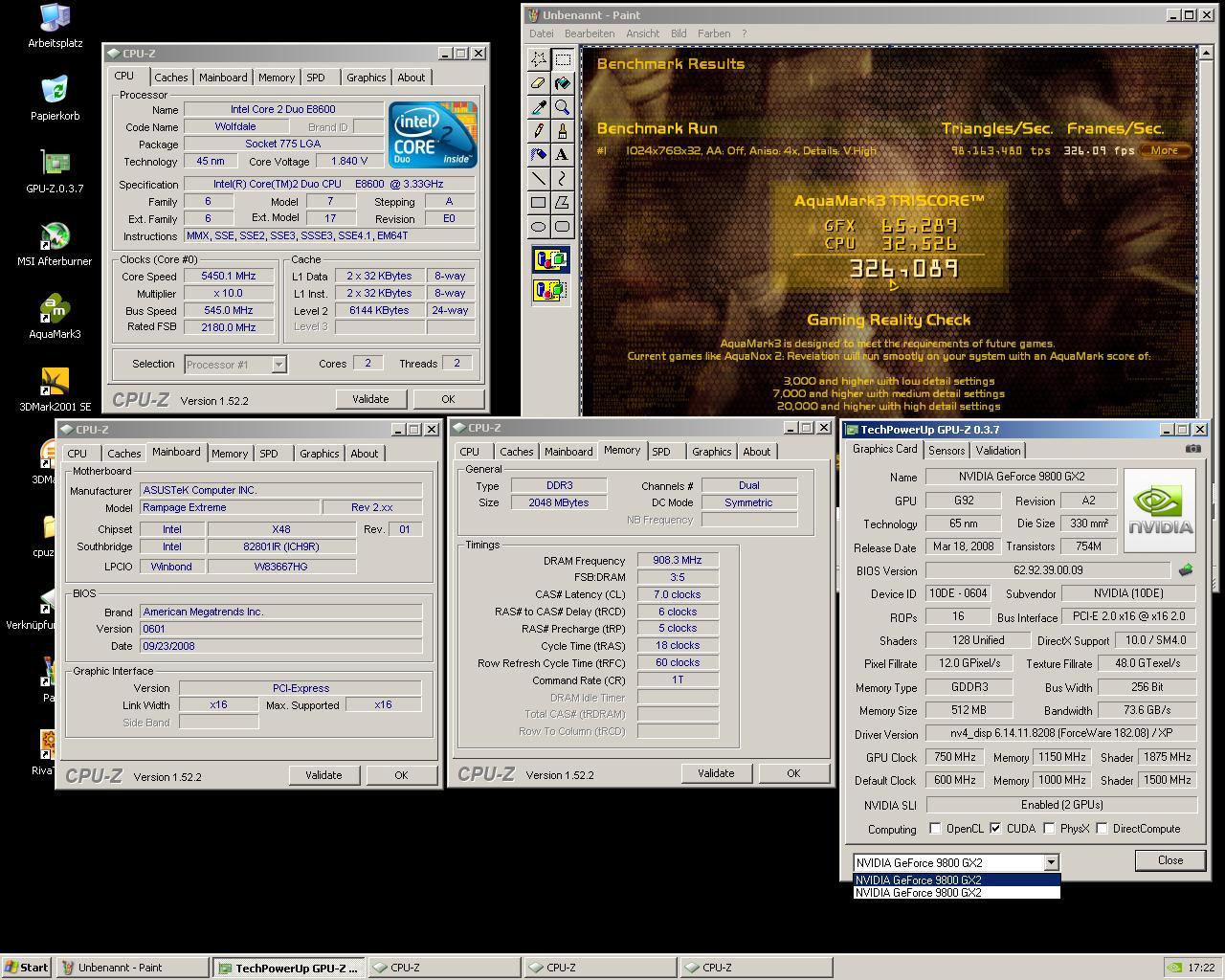Open the About tab in the top CPU-Z window
This screenshot has width=1225, height=980.
(x=412, y=78)
